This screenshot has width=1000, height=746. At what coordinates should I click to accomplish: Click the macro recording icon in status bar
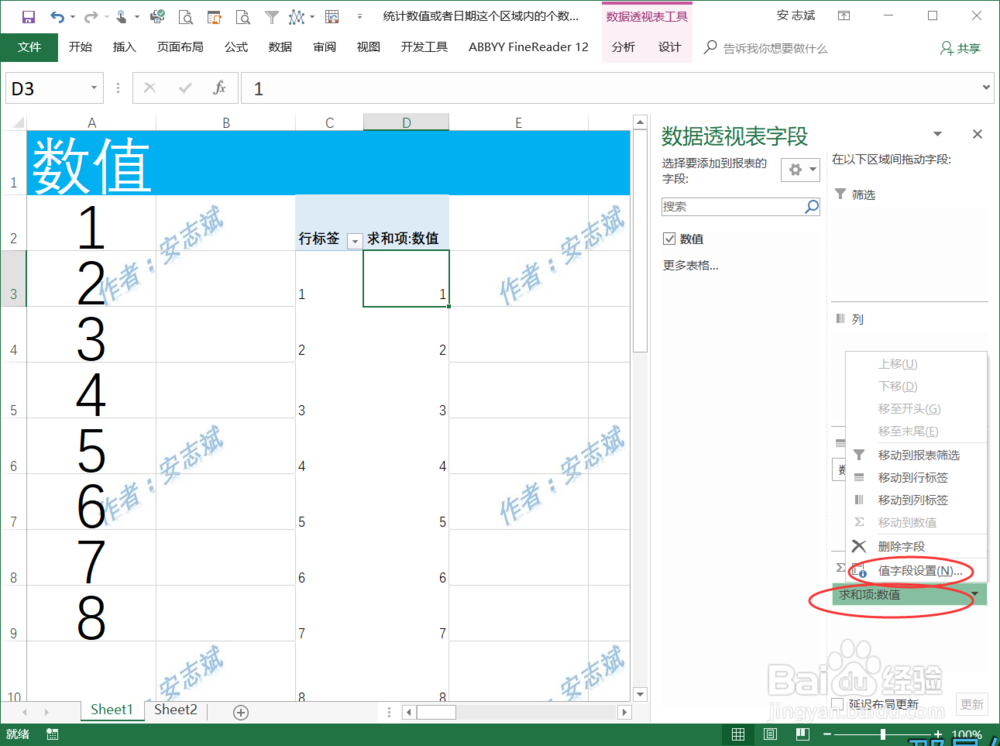[x=52, y=734]
